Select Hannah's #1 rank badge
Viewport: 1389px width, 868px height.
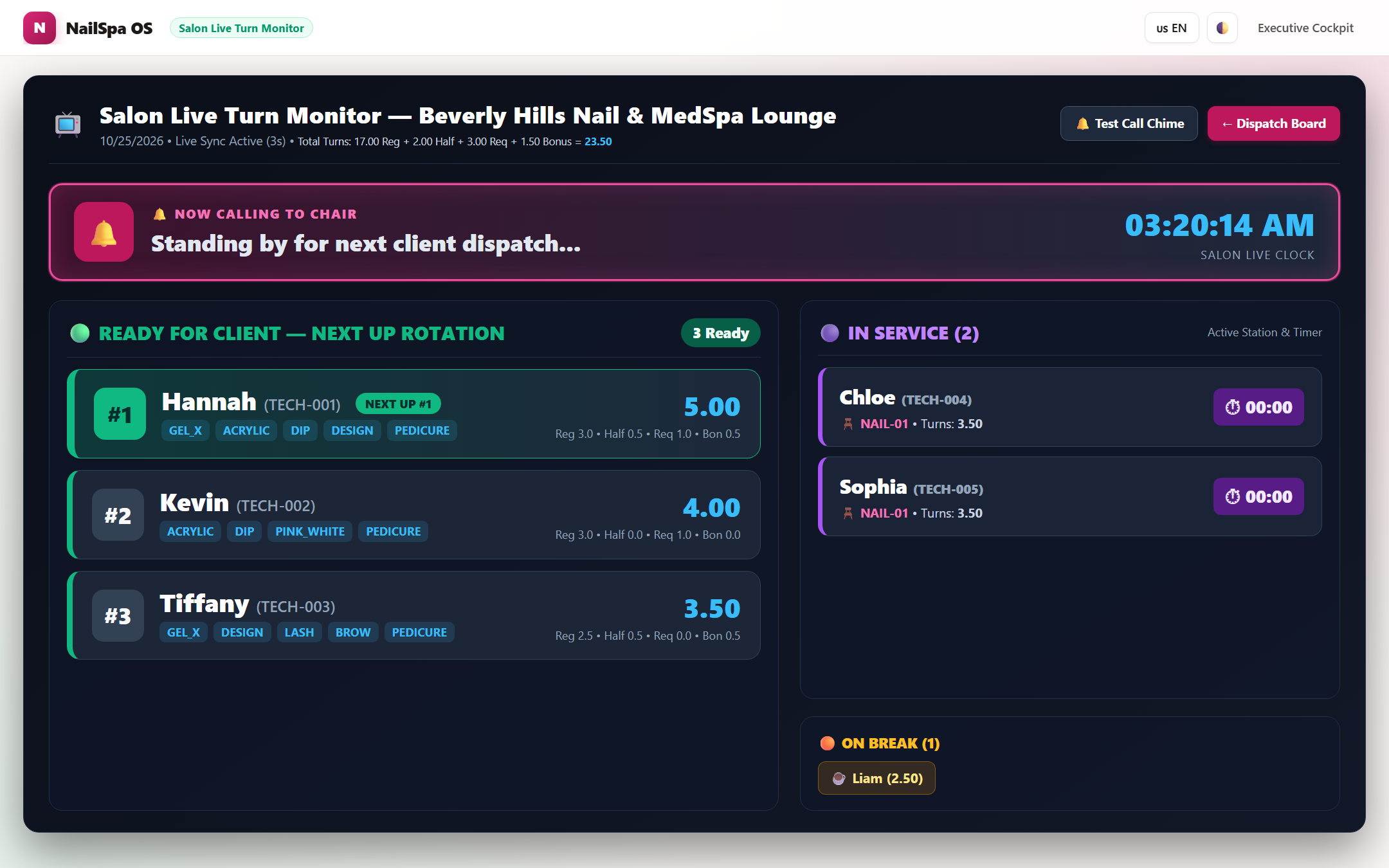click(120, 414)
